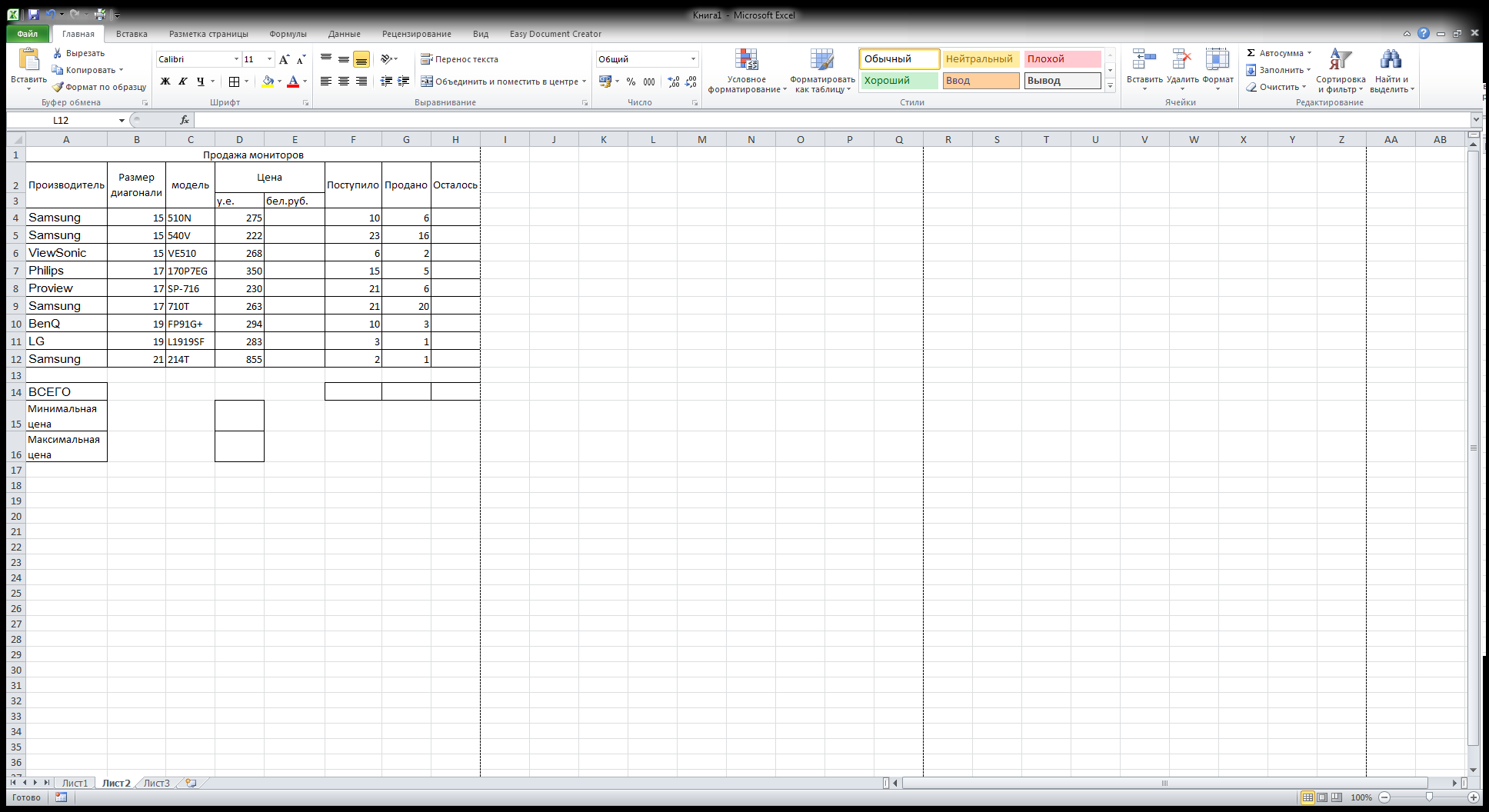Open the font name Calibri dropdown
The image size is (1489, 812).
coord(236,59)
